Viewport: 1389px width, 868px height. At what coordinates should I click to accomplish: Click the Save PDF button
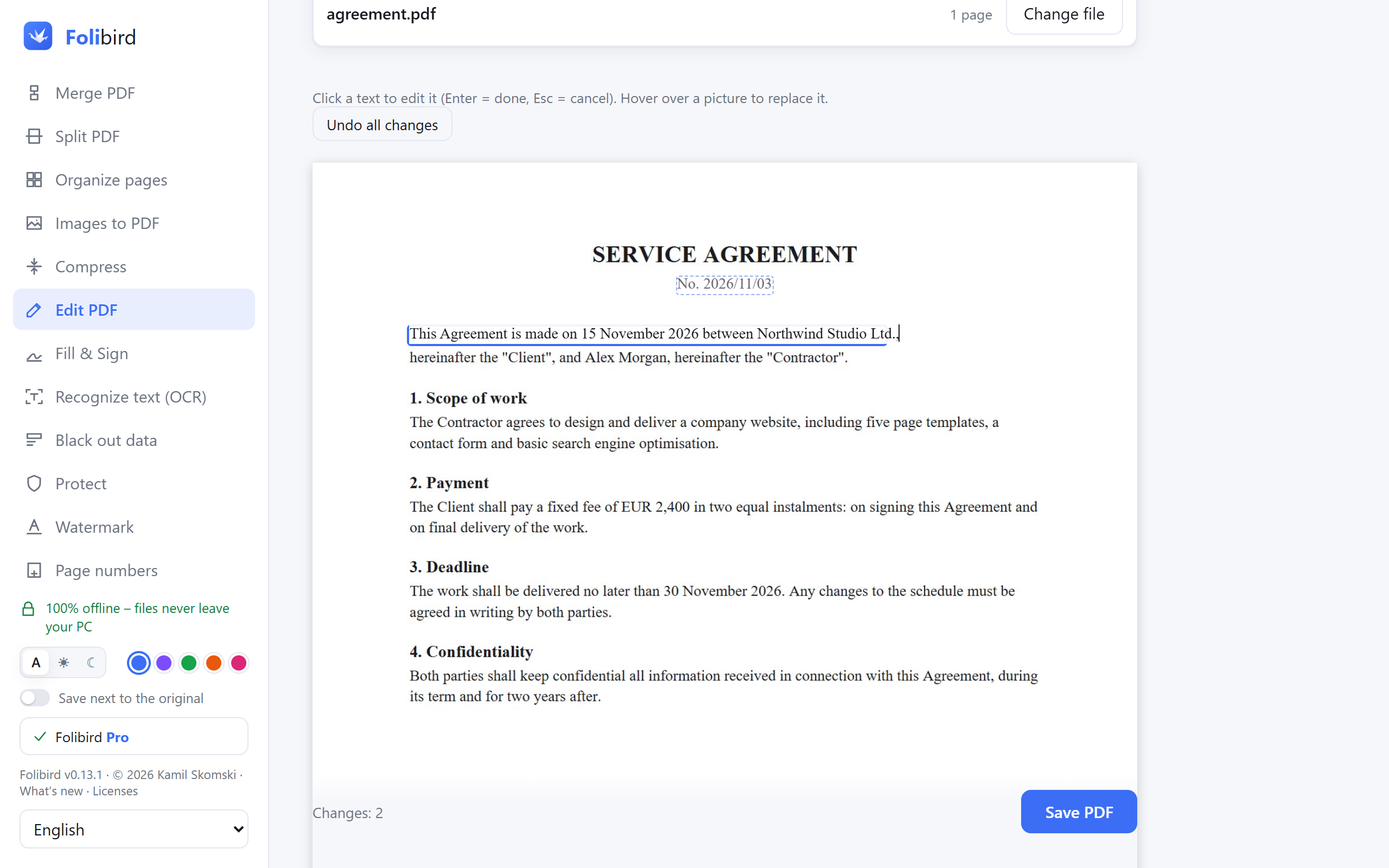[1079, 812]
